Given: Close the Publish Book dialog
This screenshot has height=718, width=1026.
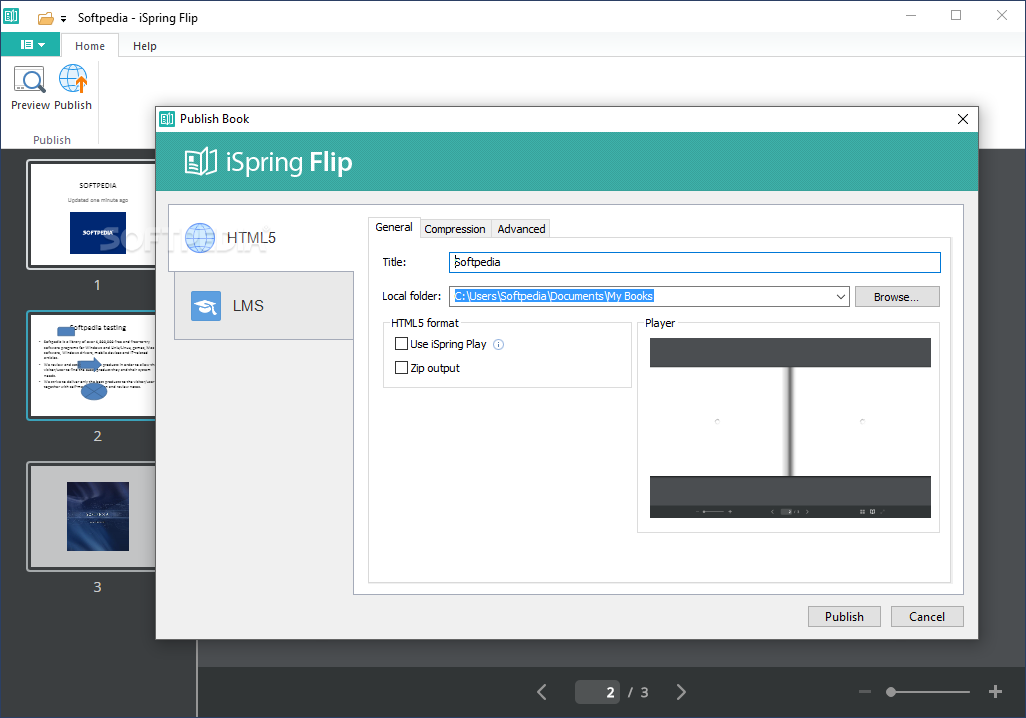Looking at the screenshot, I should click(963, 119).
